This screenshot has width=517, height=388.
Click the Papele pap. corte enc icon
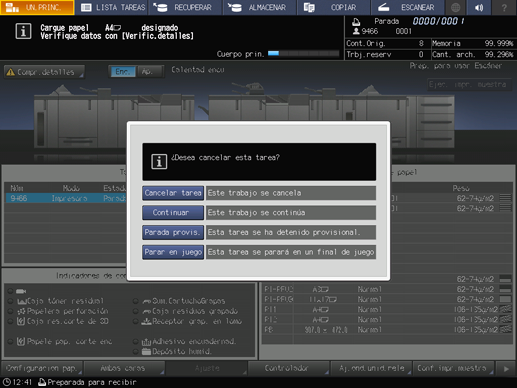pos(21,341)
